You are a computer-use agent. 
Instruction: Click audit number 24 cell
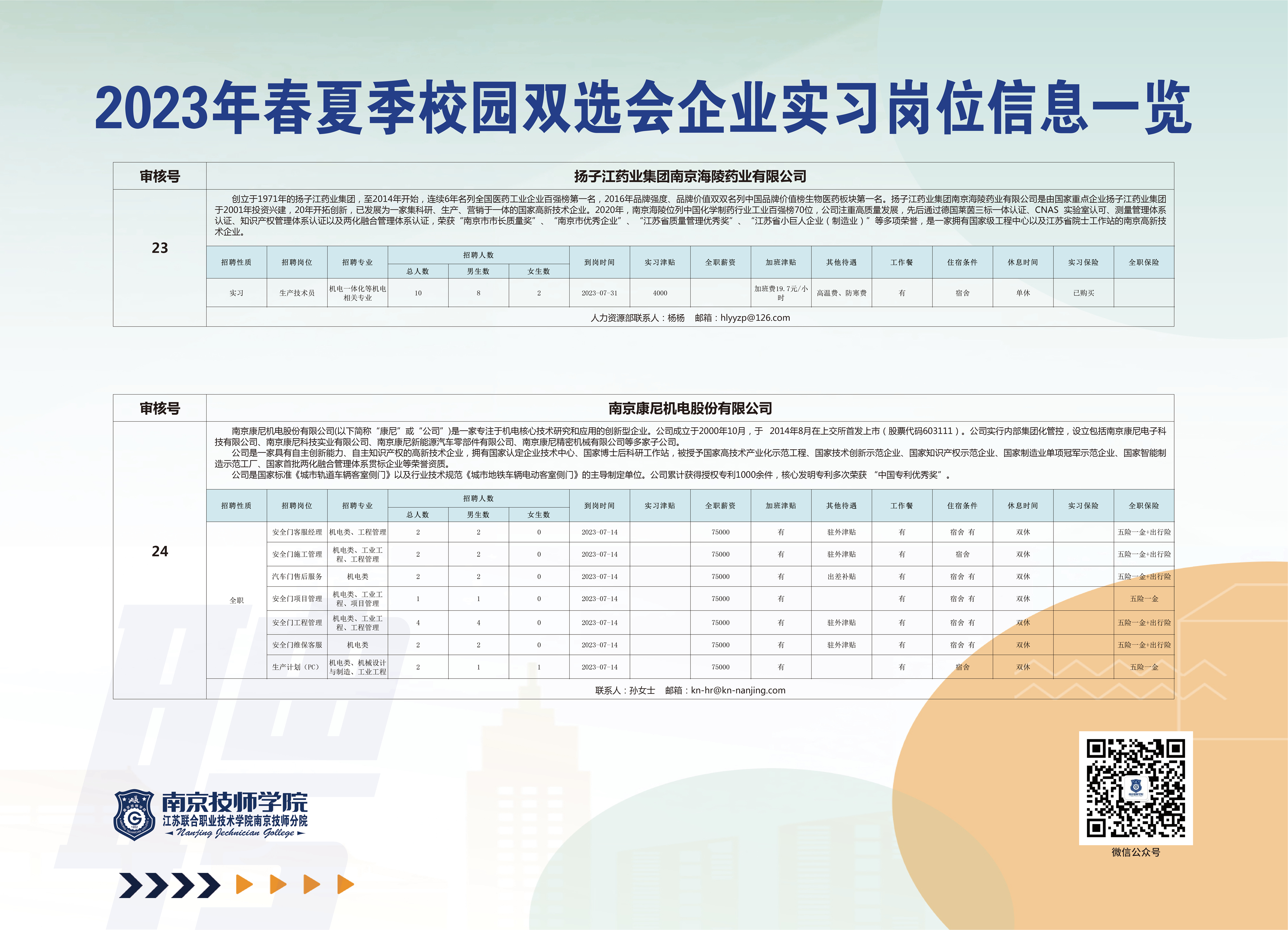click(160, 551)
